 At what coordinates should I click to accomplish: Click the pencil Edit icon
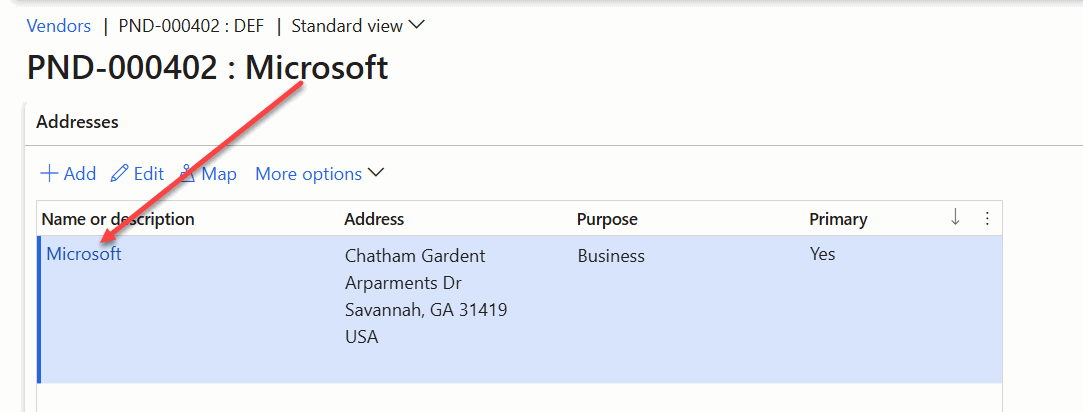pos(120,174)
